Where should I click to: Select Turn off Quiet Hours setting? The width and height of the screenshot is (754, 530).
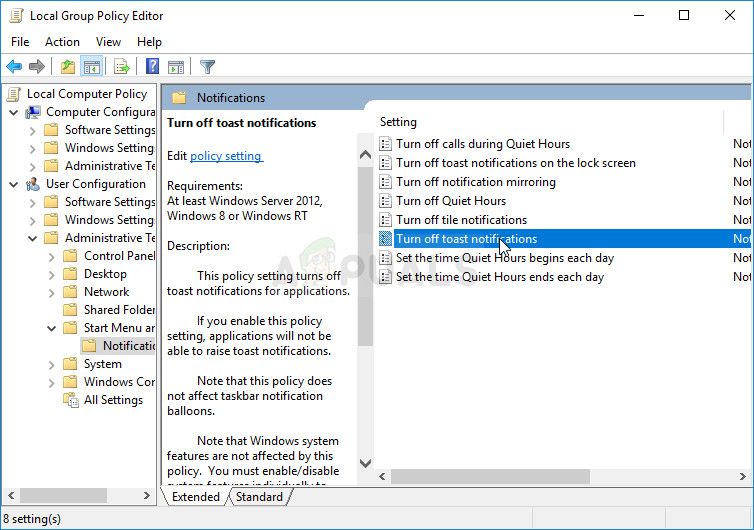[x=451, y=201]
